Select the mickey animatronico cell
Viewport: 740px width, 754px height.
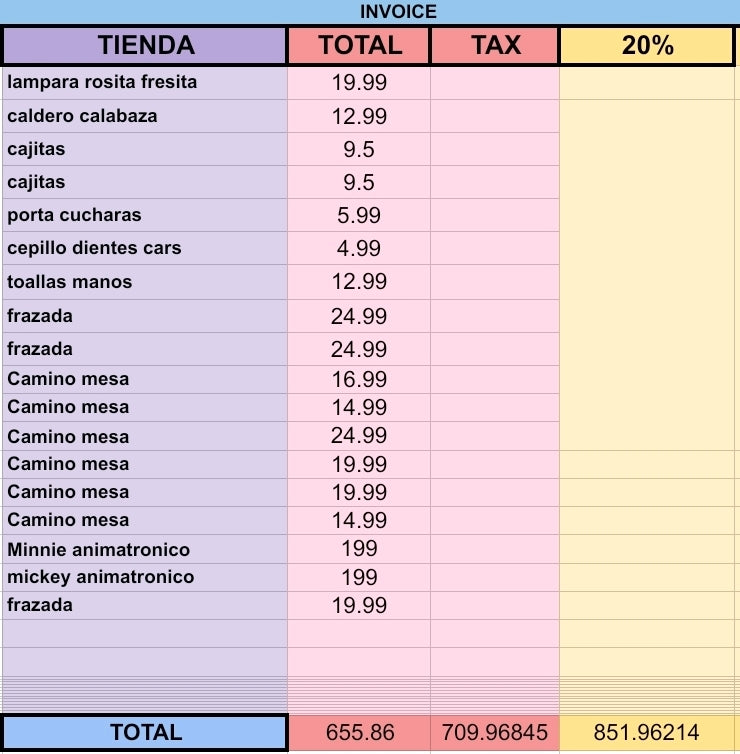point(145,577)
